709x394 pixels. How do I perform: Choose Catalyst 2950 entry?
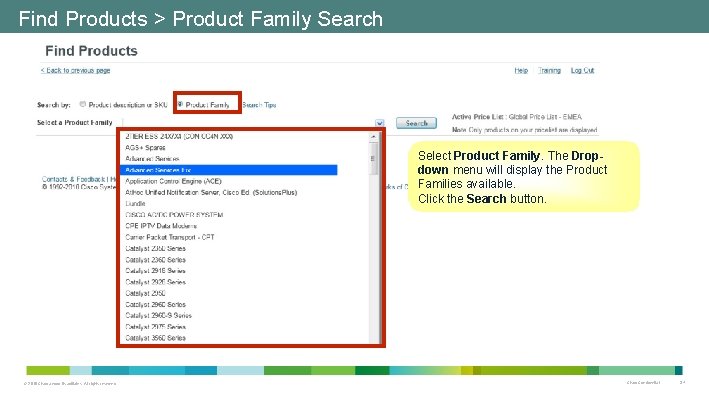tap(145, 293)
